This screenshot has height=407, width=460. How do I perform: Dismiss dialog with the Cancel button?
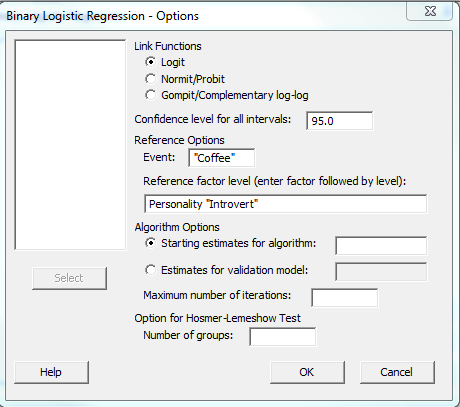pos(397,372)
